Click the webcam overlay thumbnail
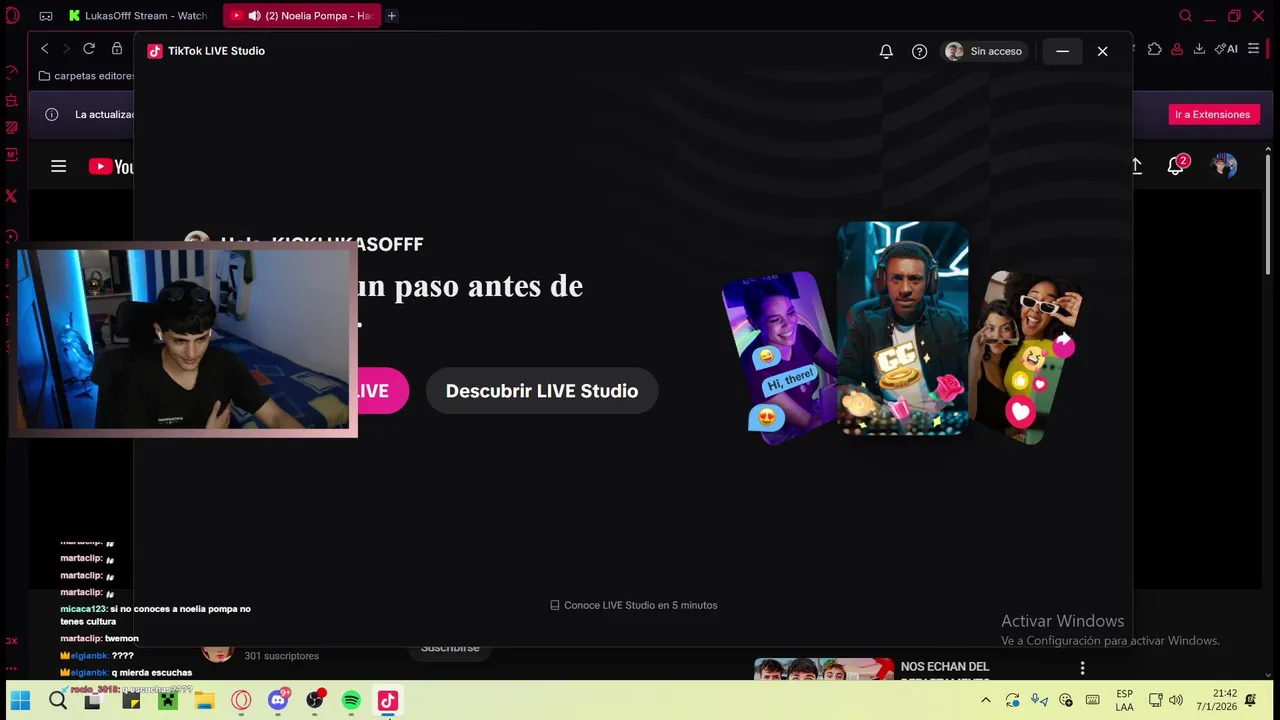The image size is (1280, 720). (183, 339)
